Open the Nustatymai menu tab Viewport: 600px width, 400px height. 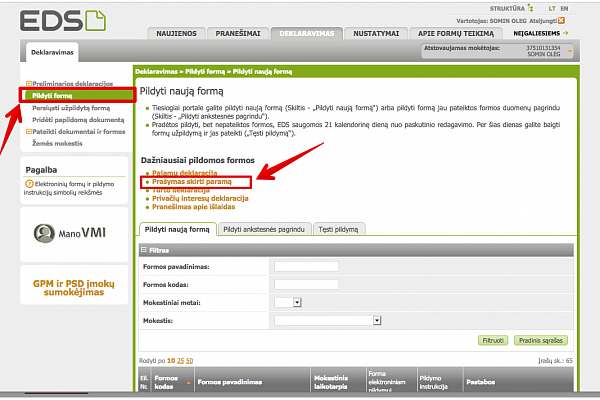[374, 33]
